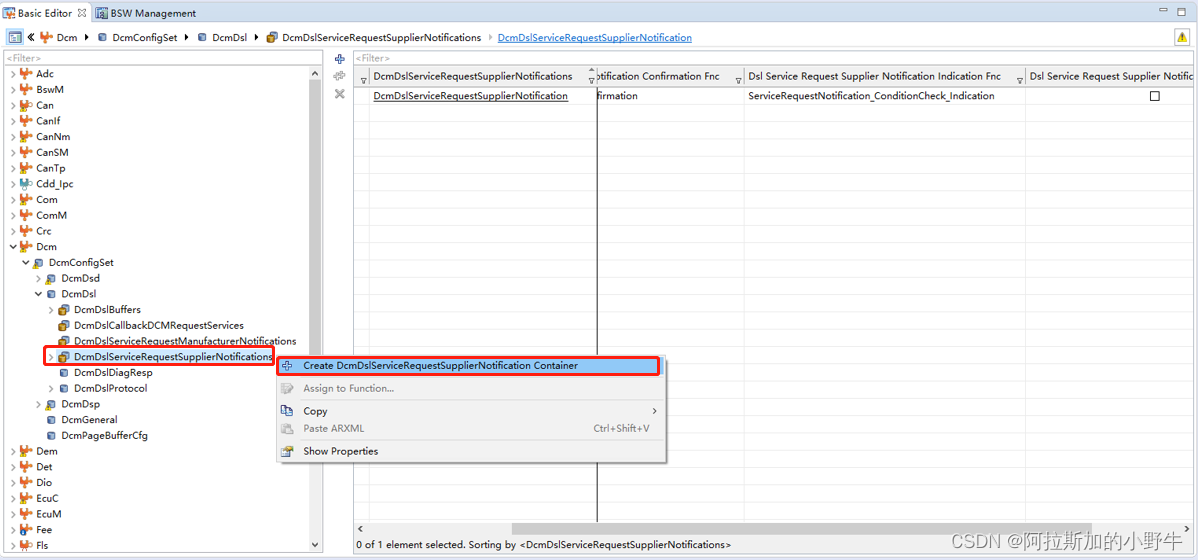Collapse the Dcm tree node
This screenshot has width=1198, height=560.
[13, 247]
